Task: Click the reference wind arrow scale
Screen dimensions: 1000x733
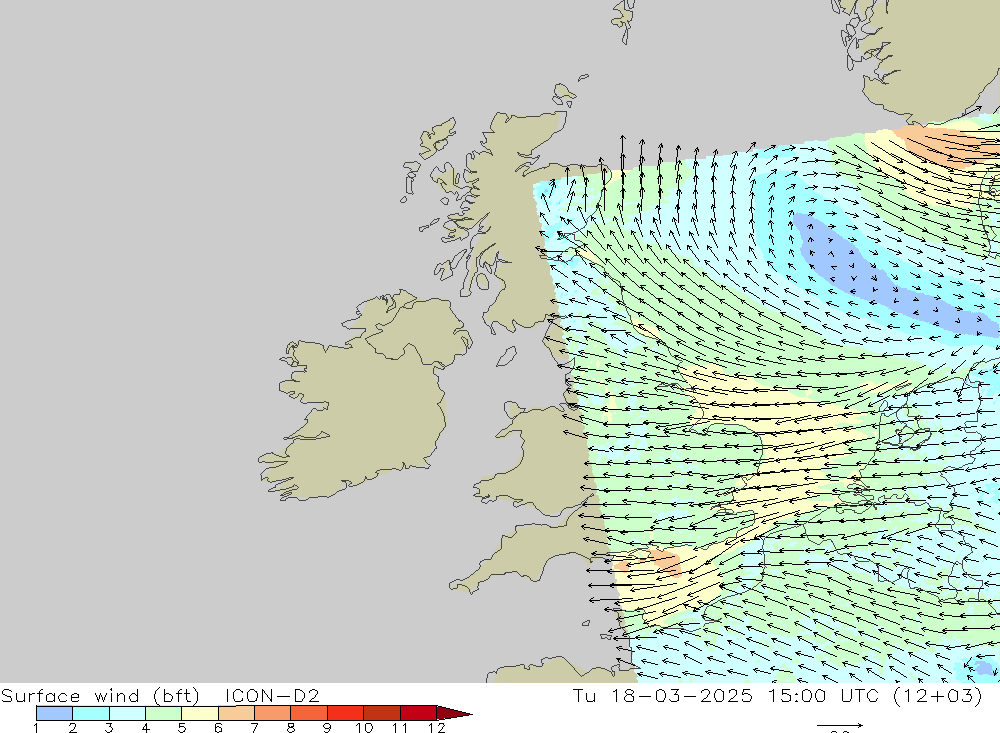Action: [x=840, y=725]
